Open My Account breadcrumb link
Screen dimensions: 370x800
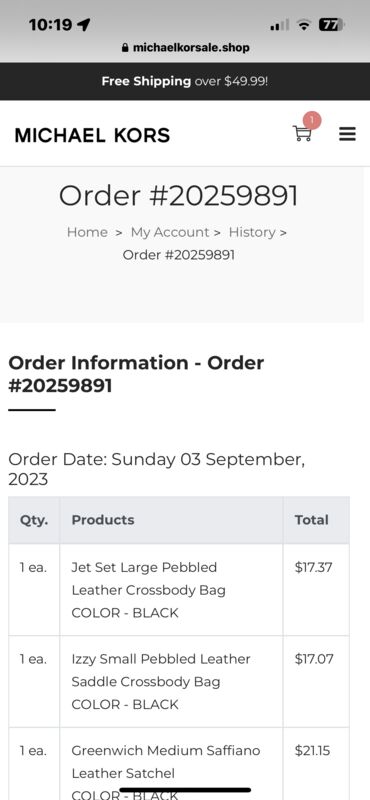(x=170, y=232)
